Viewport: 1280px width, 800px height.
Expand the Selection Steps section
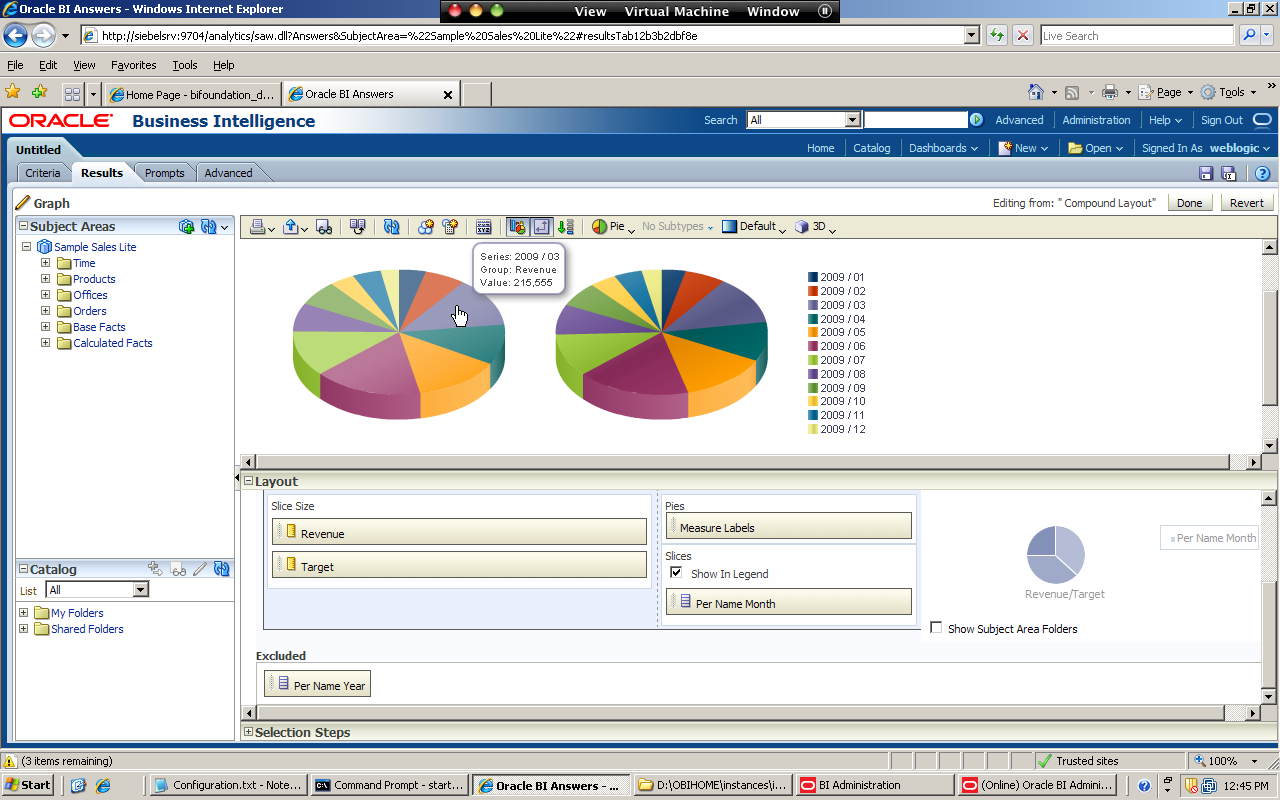pos(248,732)
